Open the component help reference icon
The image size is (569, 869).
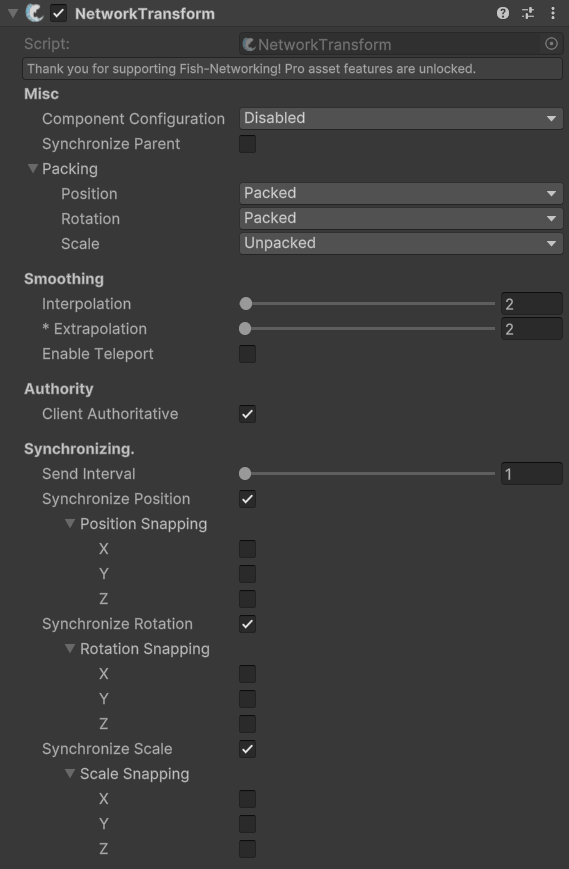tap(503, 13)
